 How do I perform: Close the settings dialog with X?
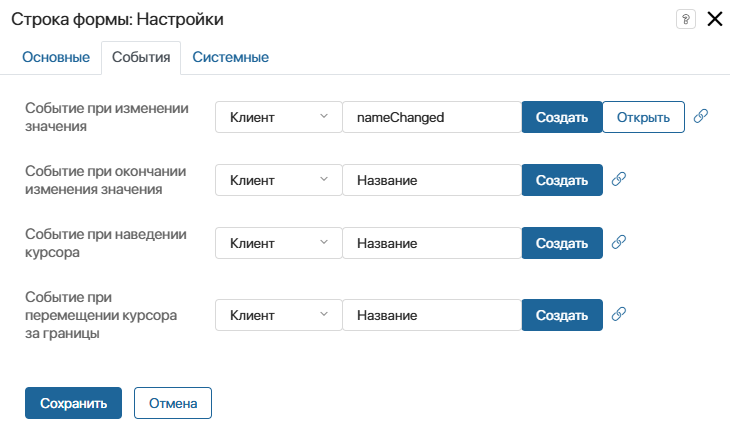click(714, 19)
